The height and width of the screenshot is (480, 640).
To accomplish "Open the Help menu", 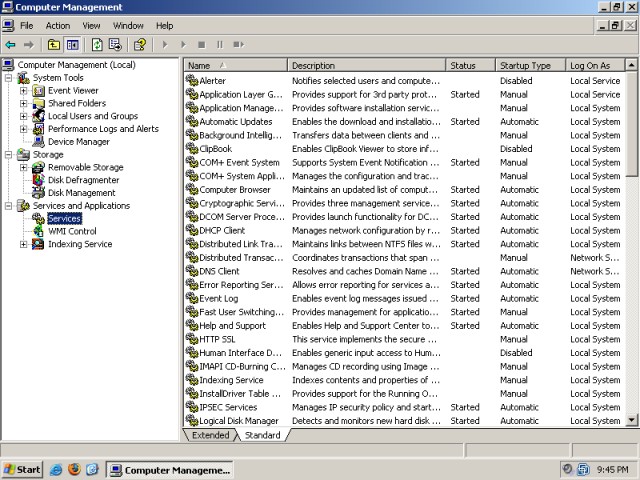I will [164, 26].
